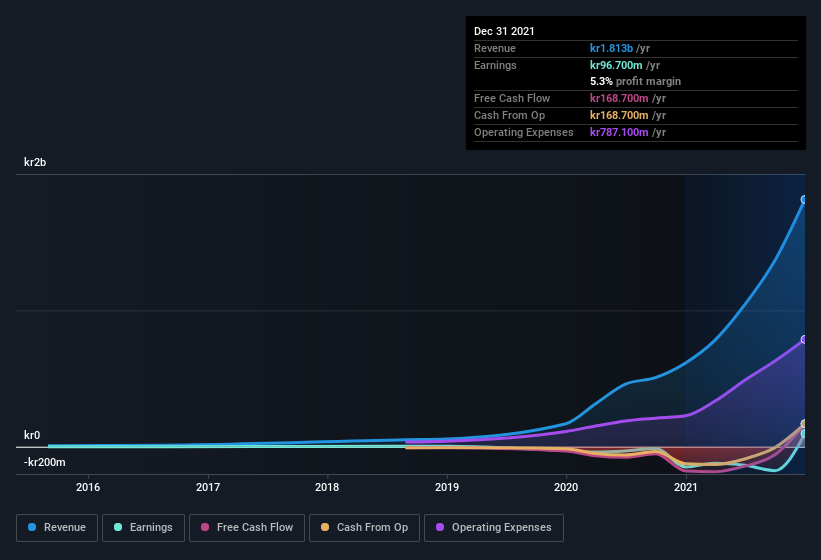Click the 5.3% profit margin text
This screenshot has width=821, height=560.
coord(635,82)
